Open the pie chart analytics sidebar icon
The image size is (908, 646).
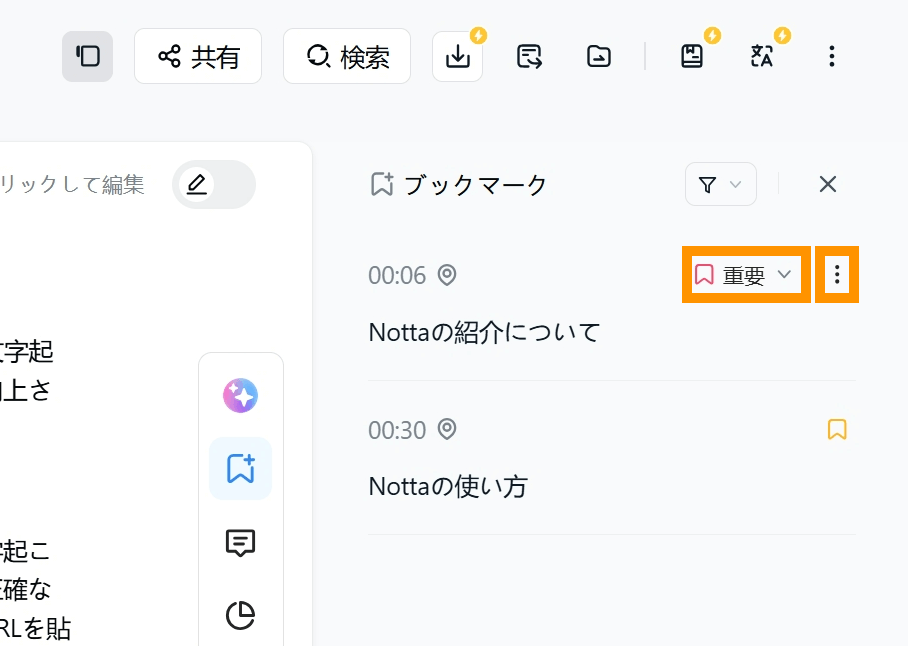pos(240,615)
